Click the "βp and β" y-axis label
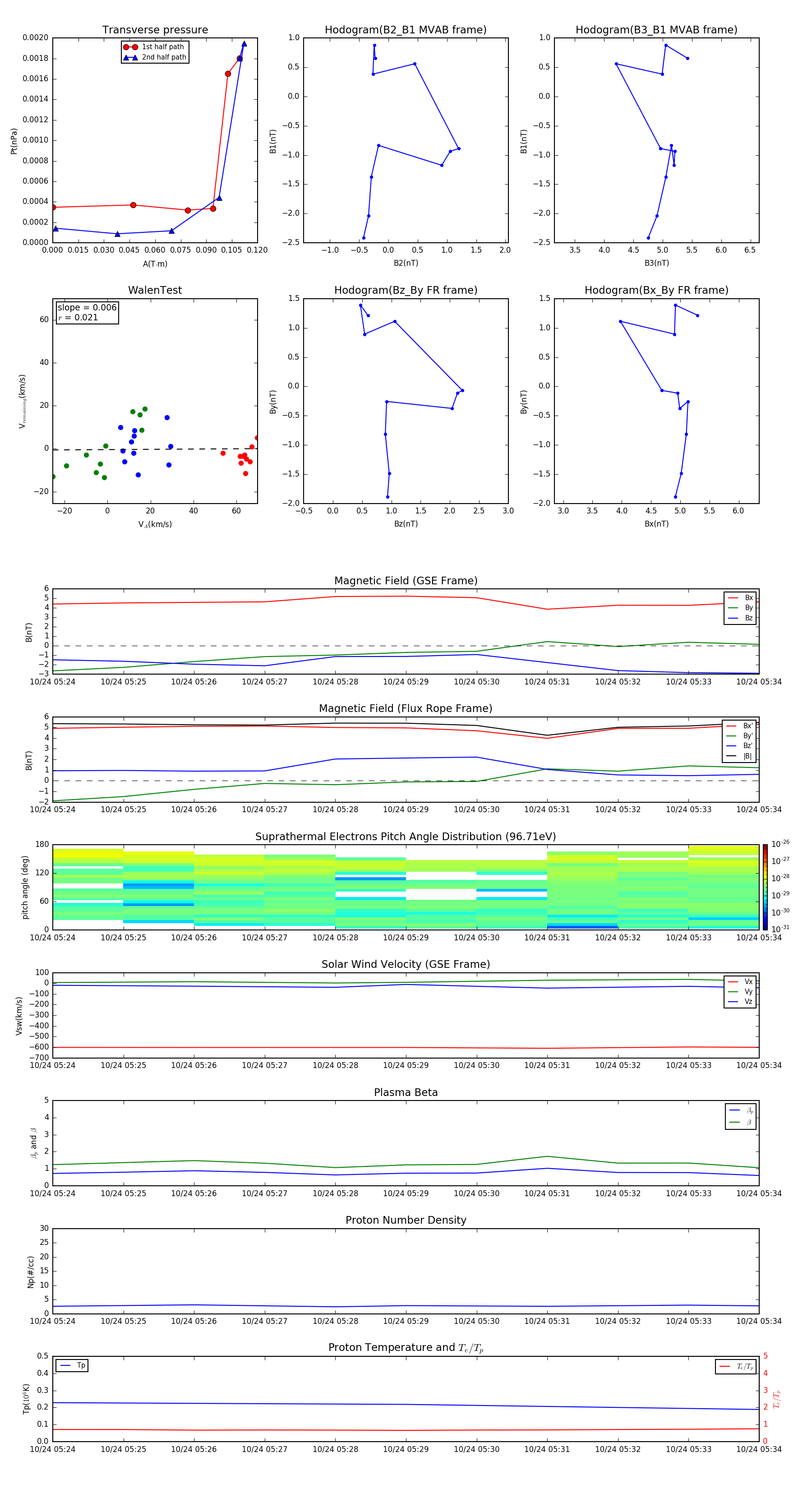 33,1143
